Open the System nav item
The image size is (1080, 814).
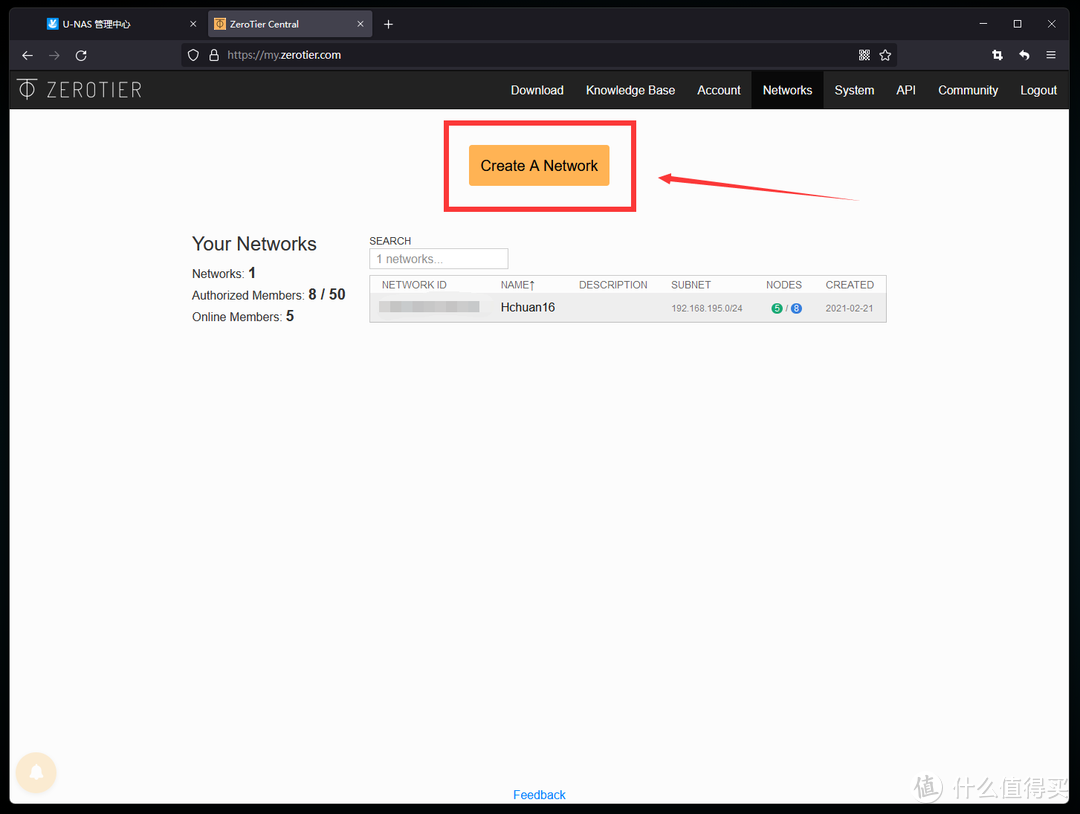pos(854,90)
